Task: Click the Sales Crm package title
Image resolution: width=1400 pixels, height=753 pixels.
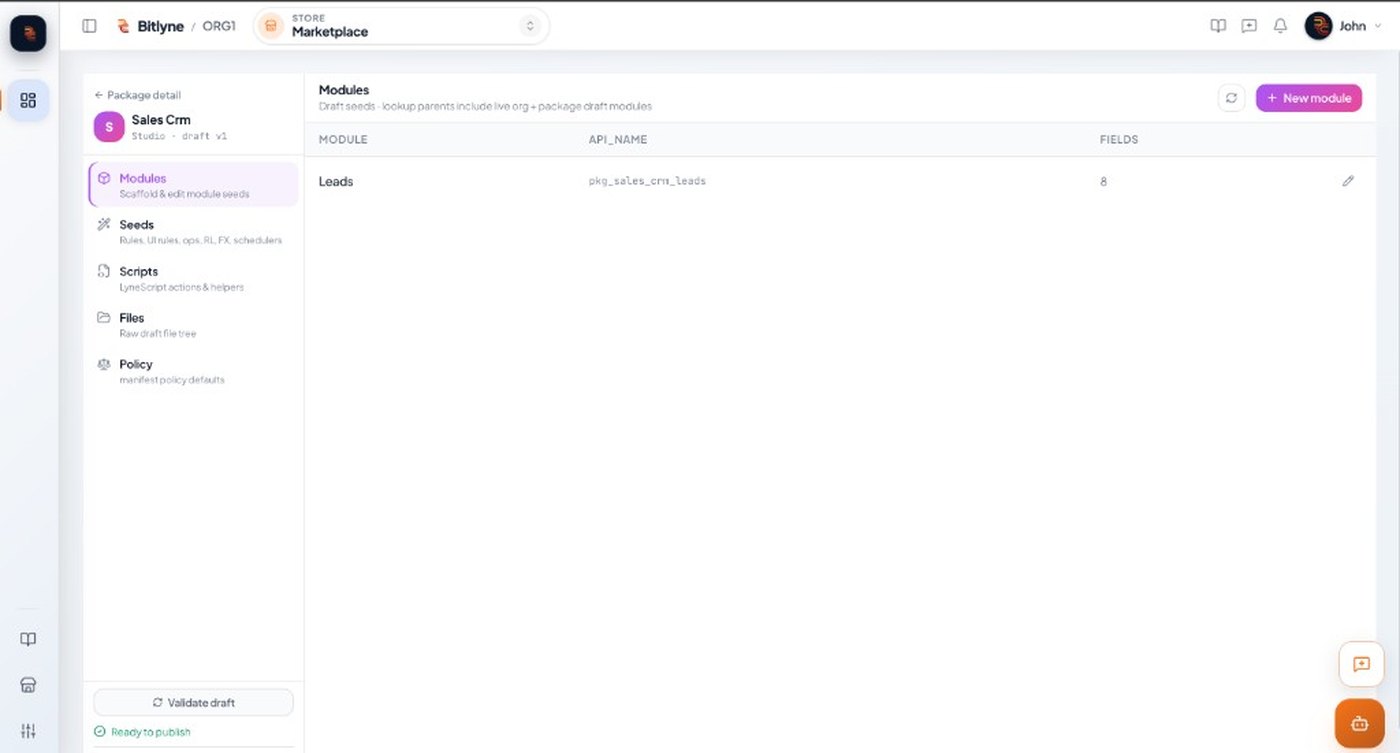Action: [x=161, y=120]
